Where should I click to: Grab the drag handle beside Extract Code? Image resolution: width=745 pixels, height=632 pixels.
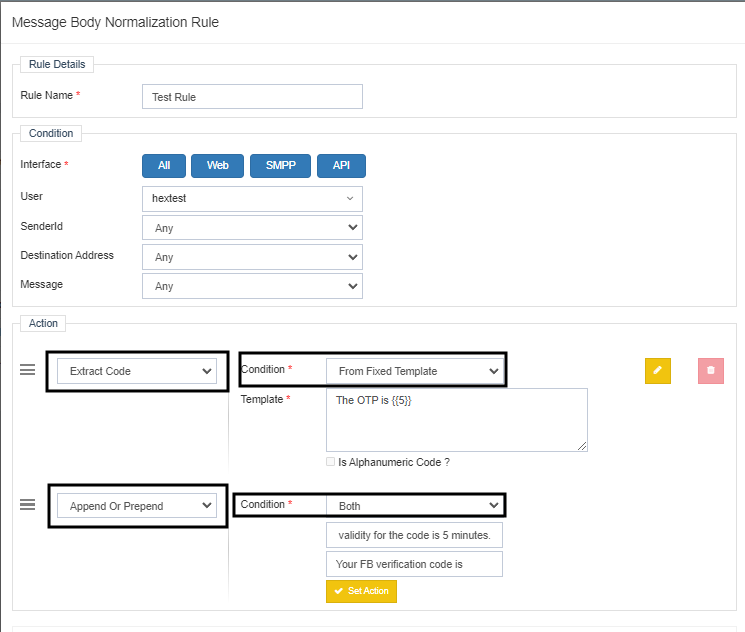coord(28,370)
